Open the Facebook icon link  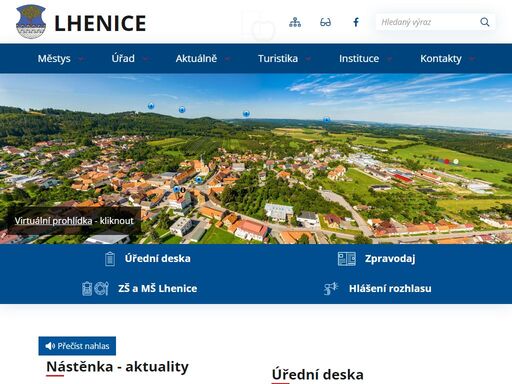pos(356,22)
